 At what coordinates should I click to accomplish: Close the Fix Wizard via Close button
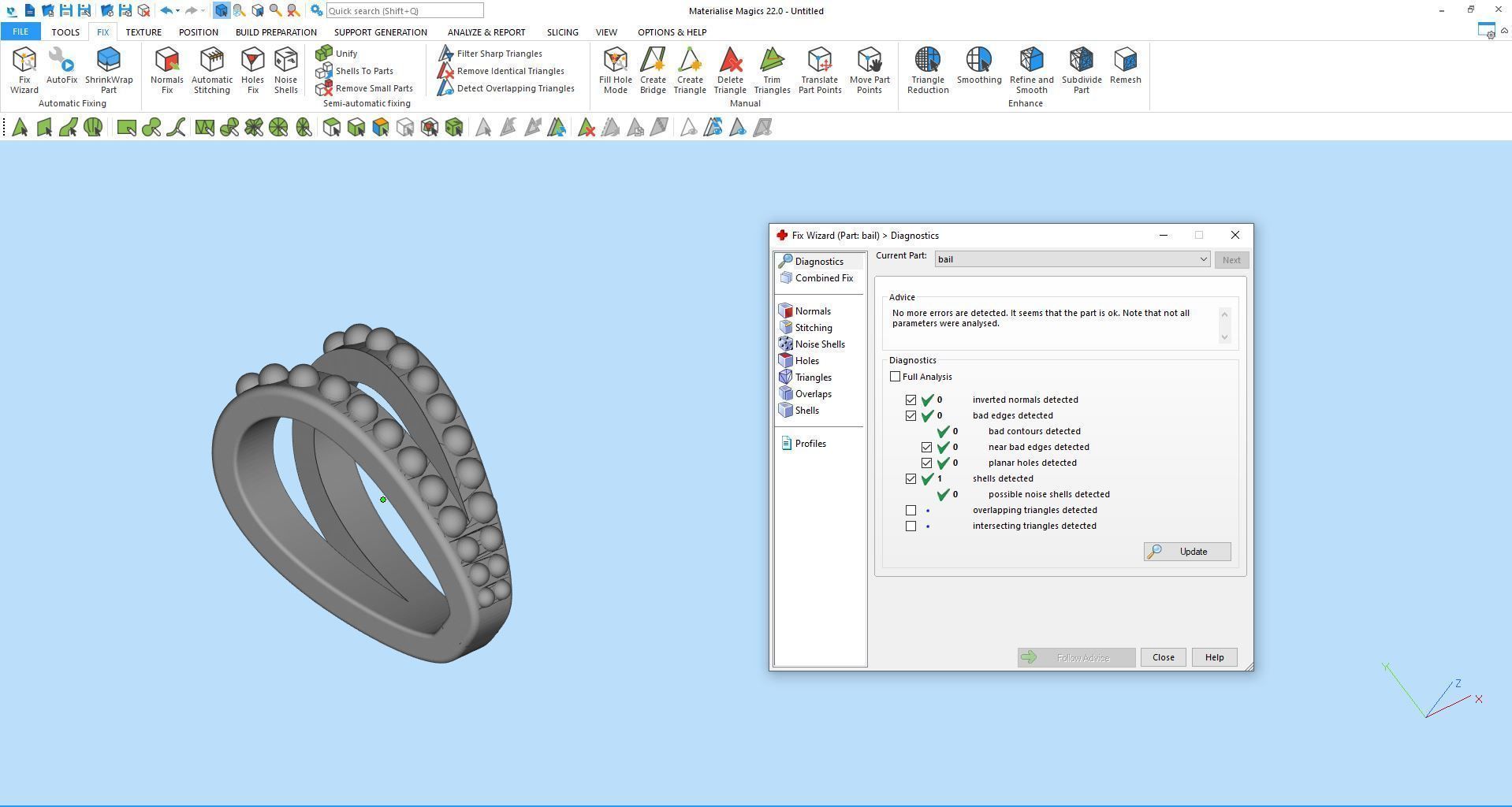pyautogui.click(x=1163, y=657)
